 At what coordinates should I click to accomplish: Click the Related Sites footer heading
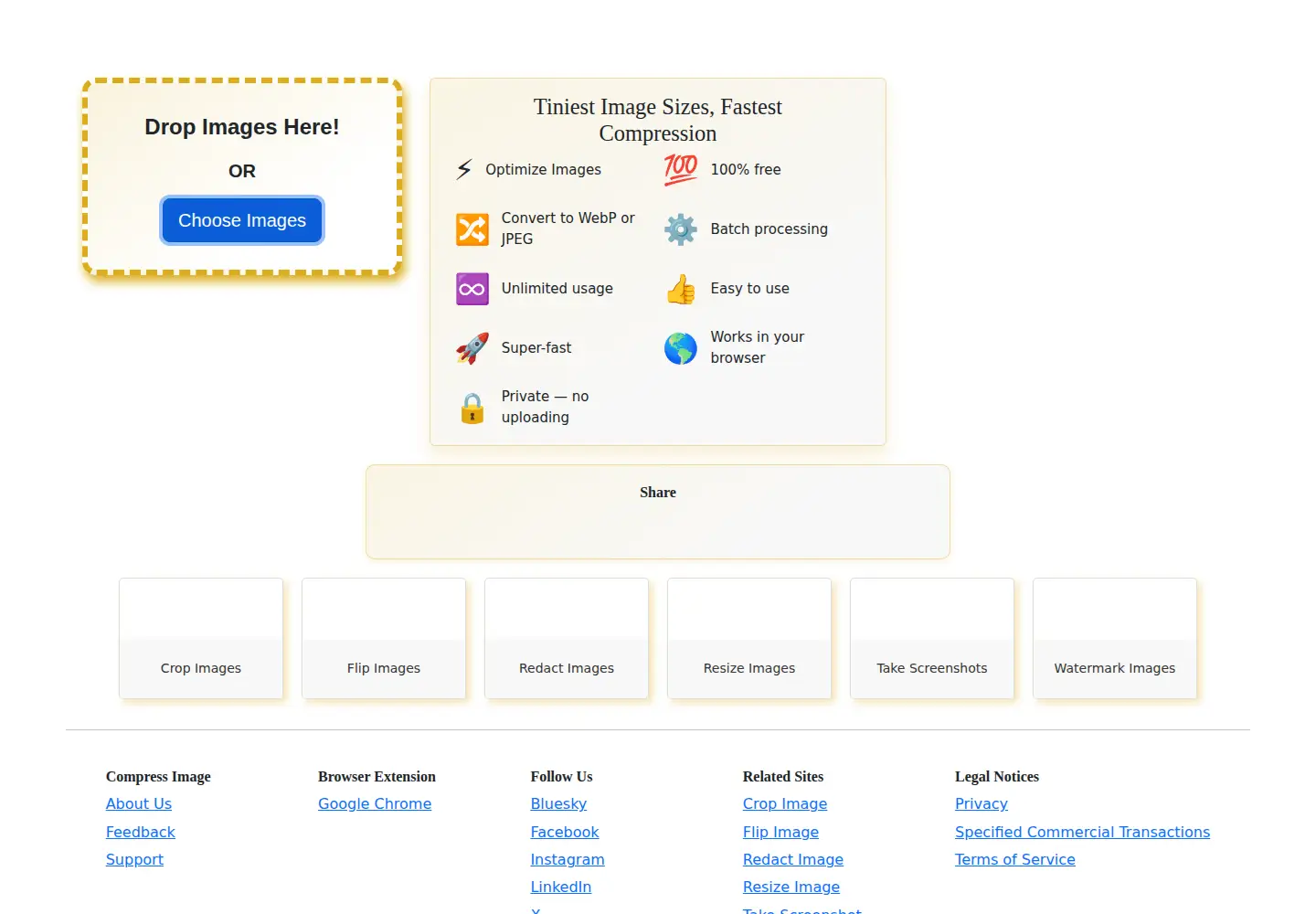click(x=783, y=776)
